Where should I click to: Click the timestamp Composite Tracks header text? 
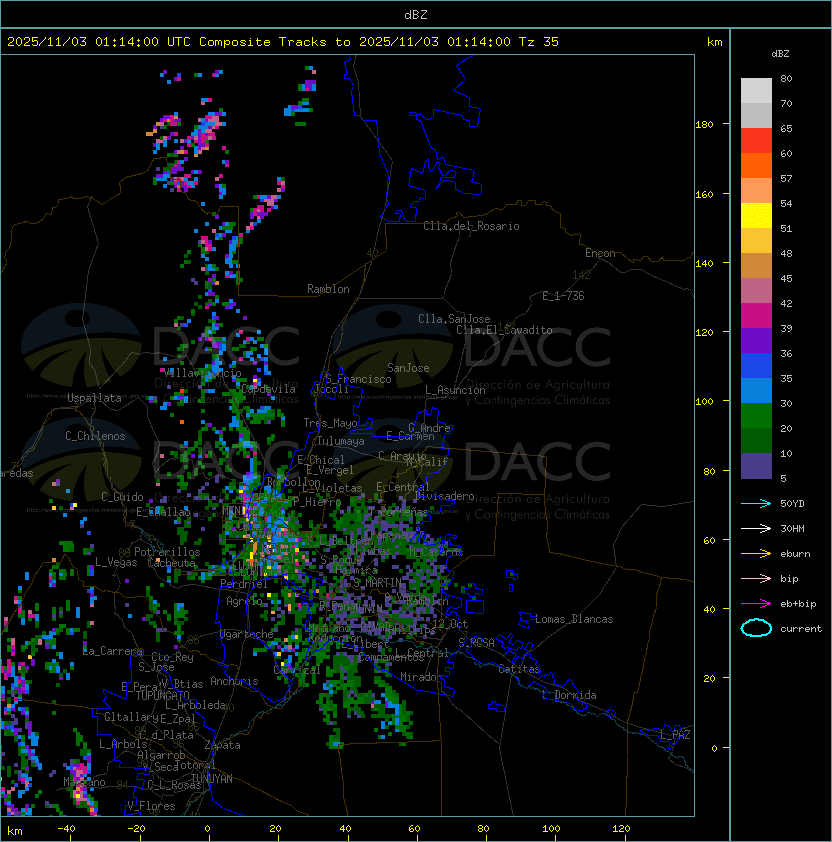(x=283, y=42)
